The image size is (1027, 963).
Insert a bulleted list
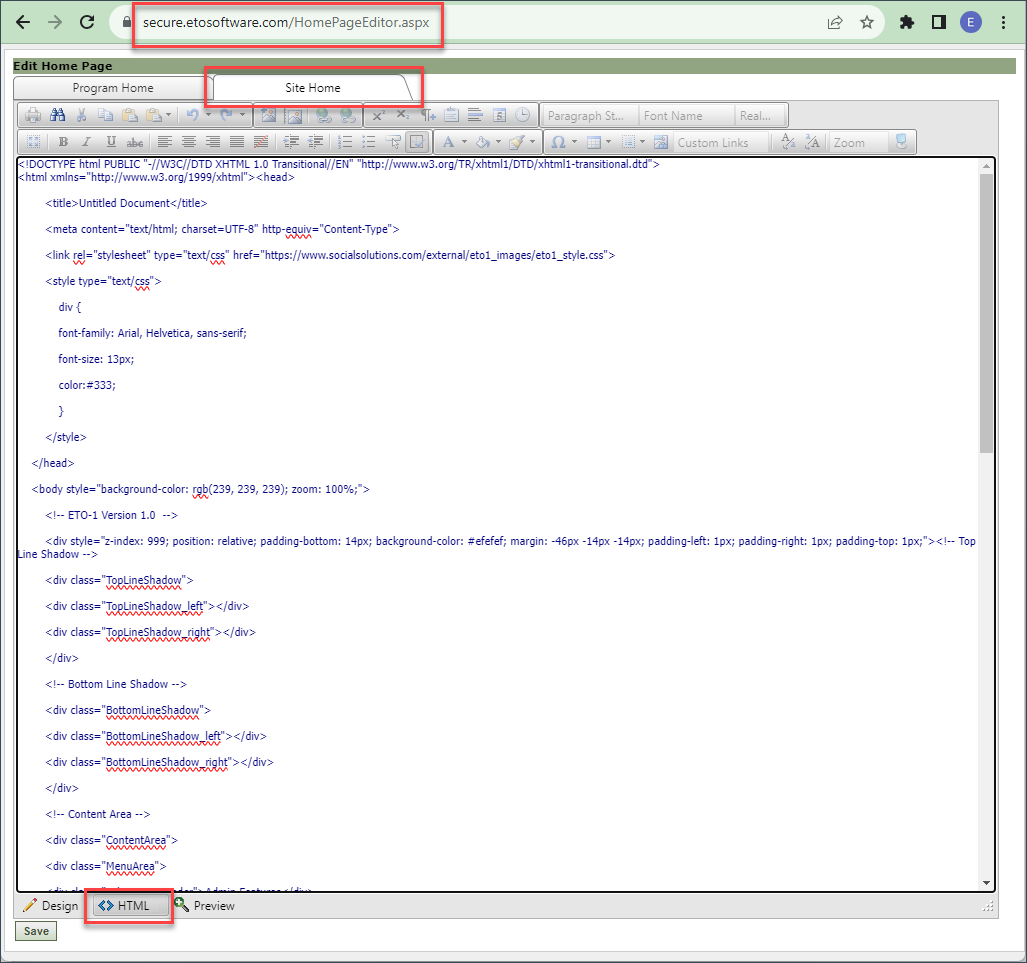click(369, 142)
